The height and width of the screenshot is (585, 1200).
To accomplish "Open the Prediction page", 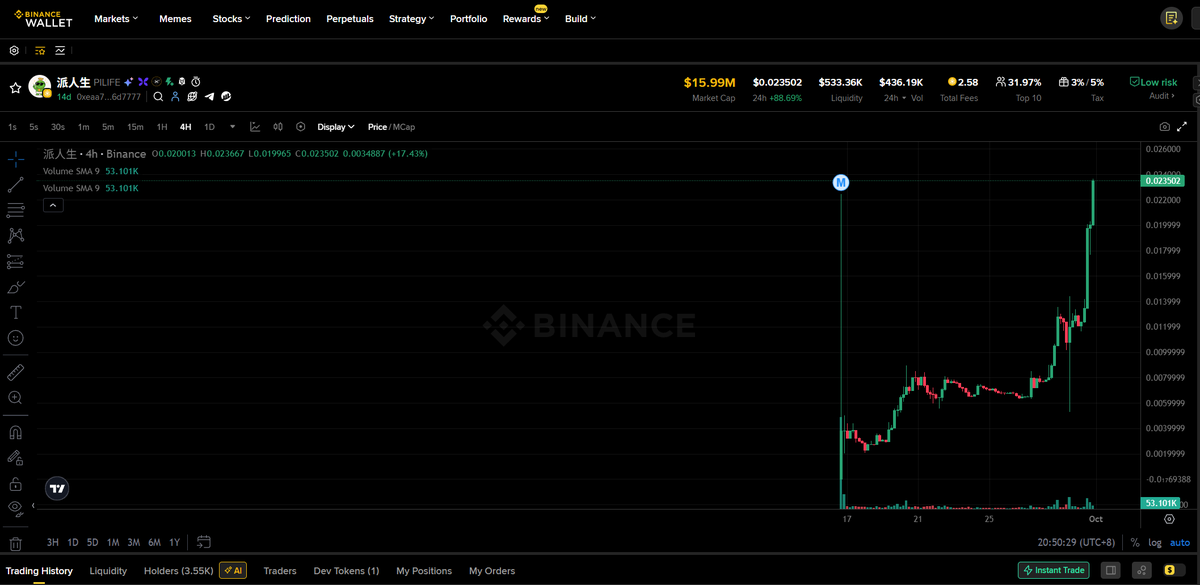I will pyautogui.click(x=288, y=18).
